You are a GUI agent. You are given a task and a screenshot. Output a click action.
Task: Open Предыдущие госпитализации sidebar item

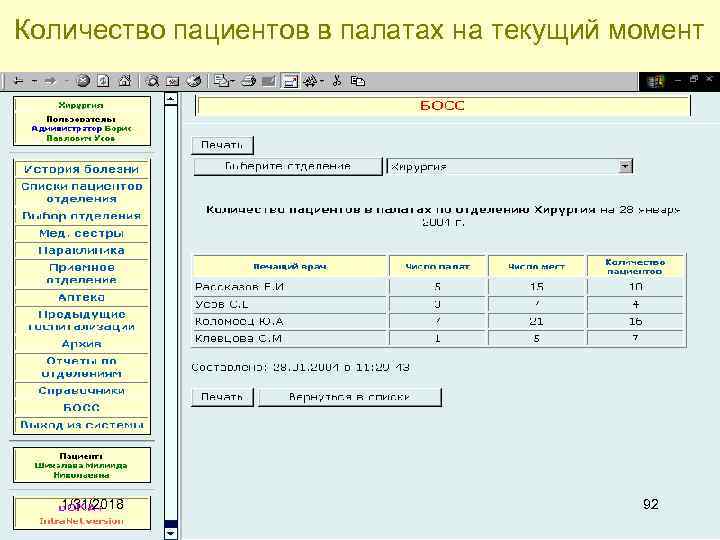(x=81, y=321)
